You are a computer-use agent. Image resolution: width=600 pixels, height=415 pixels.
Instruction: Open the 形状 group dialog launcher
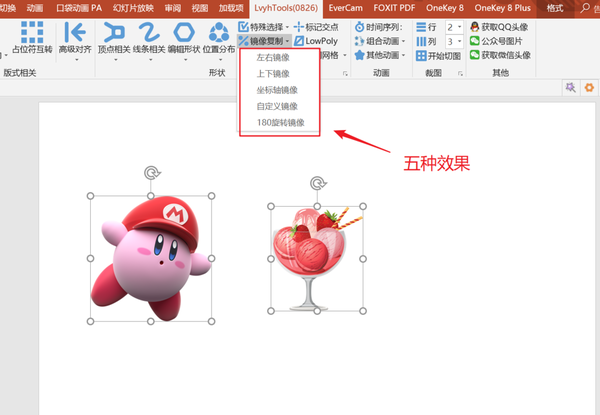click(345, 73)
